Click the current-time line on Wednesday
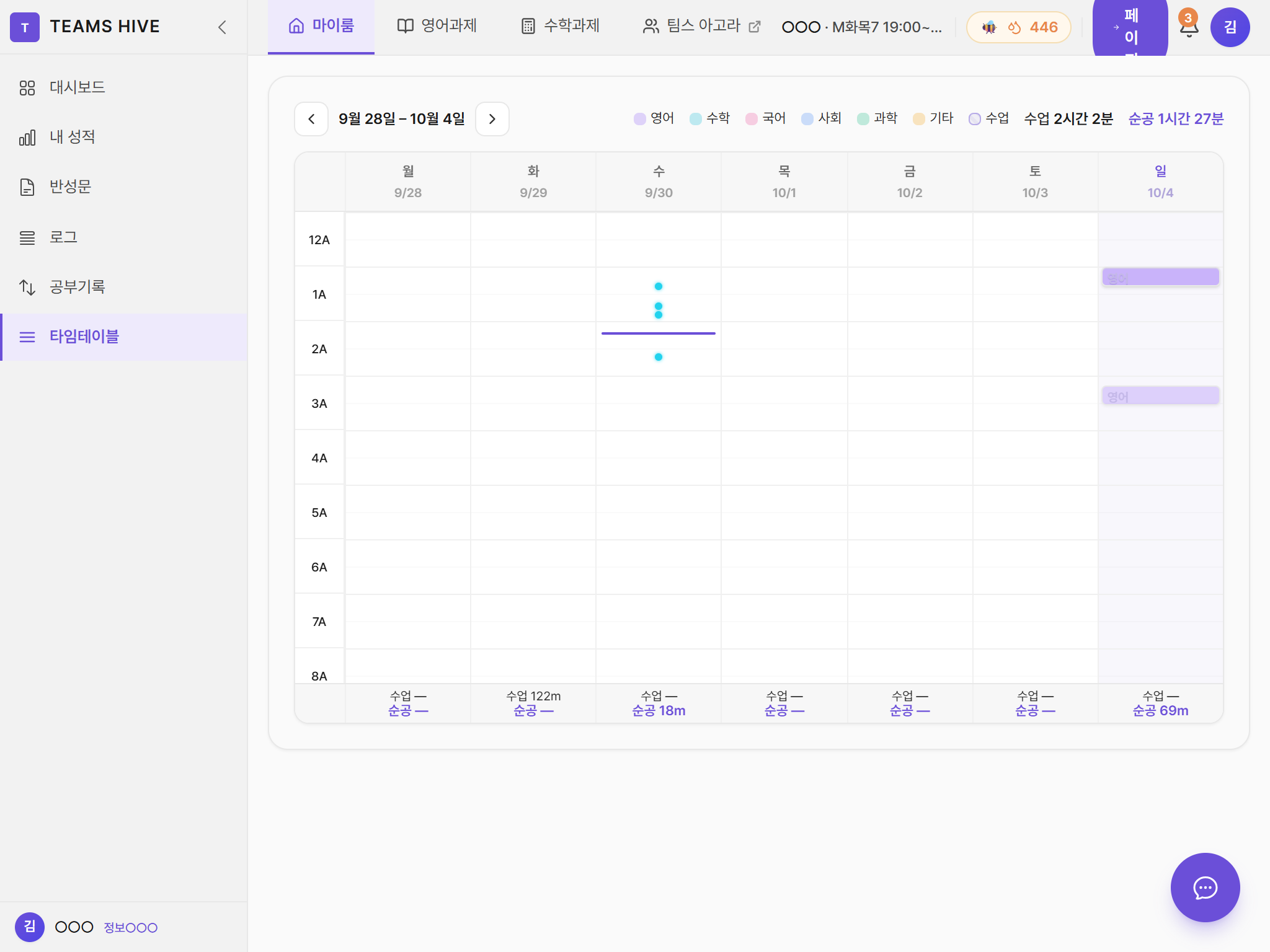This screenshot has height=952, width=1270. pos(658,333)
